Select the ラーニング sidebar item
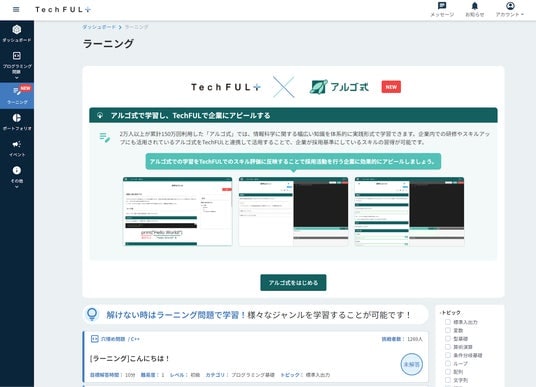This screenshot has width=536, height=387. click(x=17, y=96)
